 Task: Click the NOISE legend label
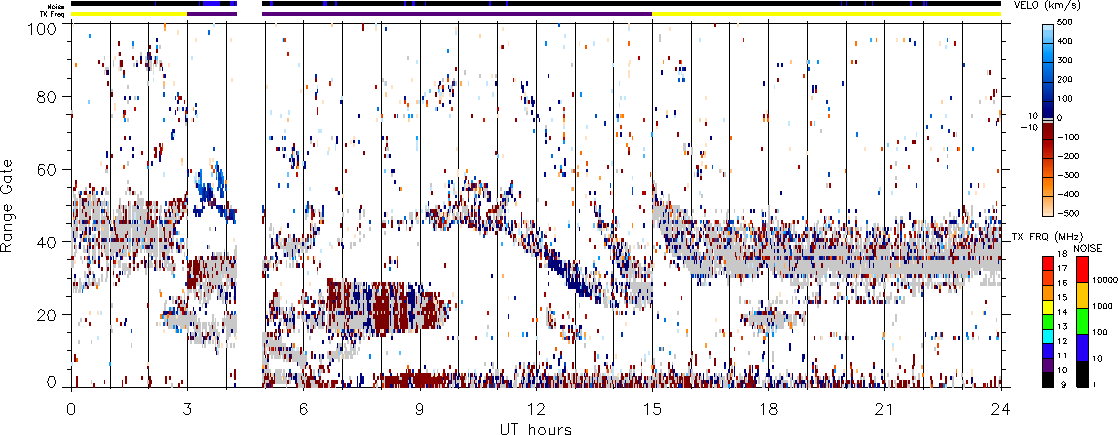point(1088,247)
